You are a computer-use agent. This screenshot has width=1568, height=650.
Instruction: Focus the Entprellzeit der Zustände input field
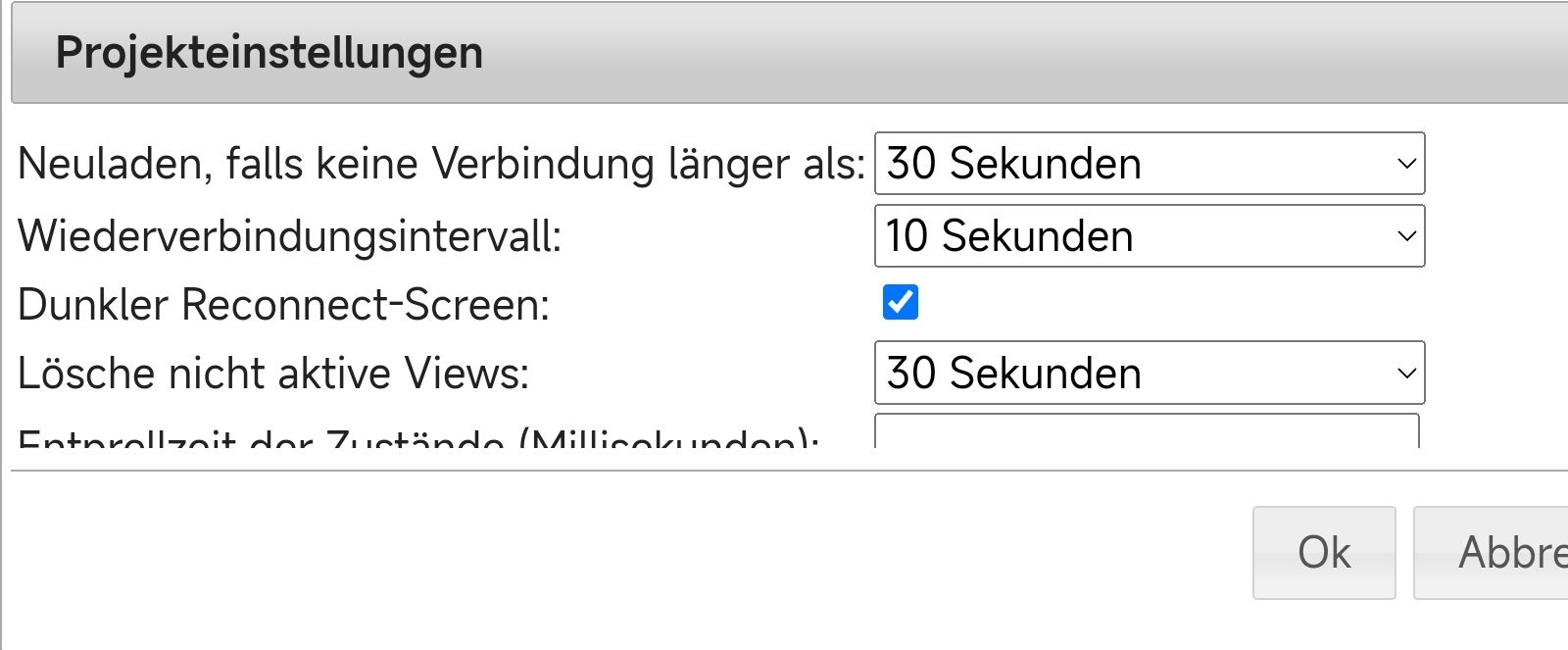1146,432
